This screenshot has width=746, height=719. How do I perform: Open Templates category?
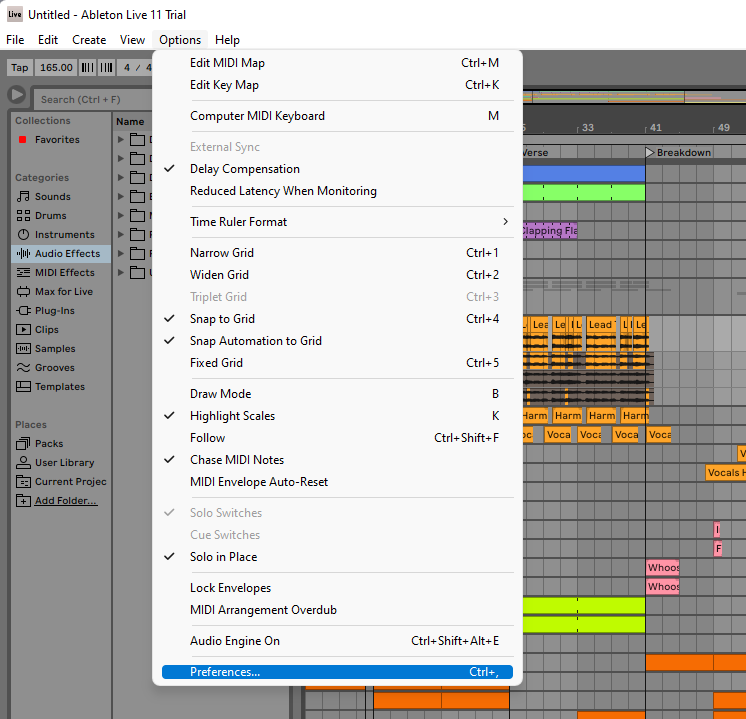[x=59, y=387]
